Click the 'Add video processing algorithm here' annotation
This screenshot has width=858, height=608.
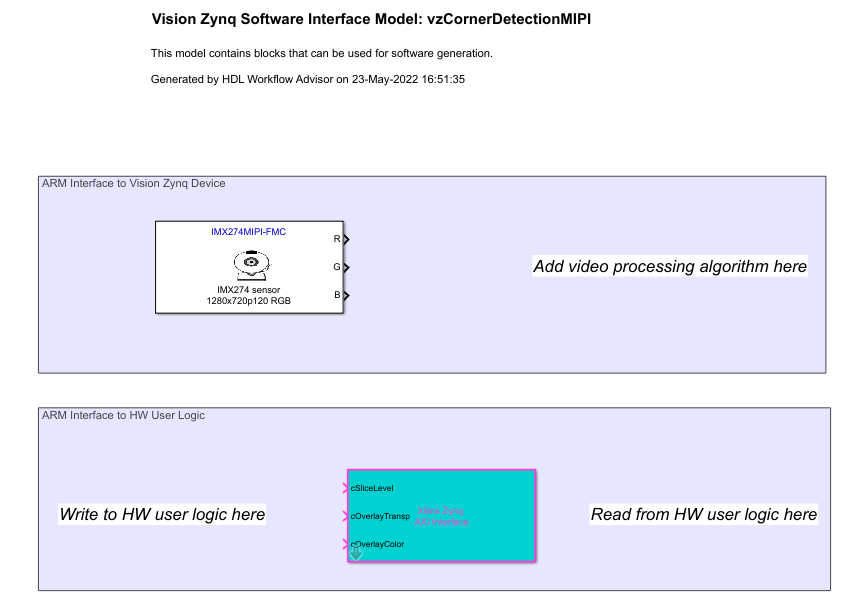(669, 267)
